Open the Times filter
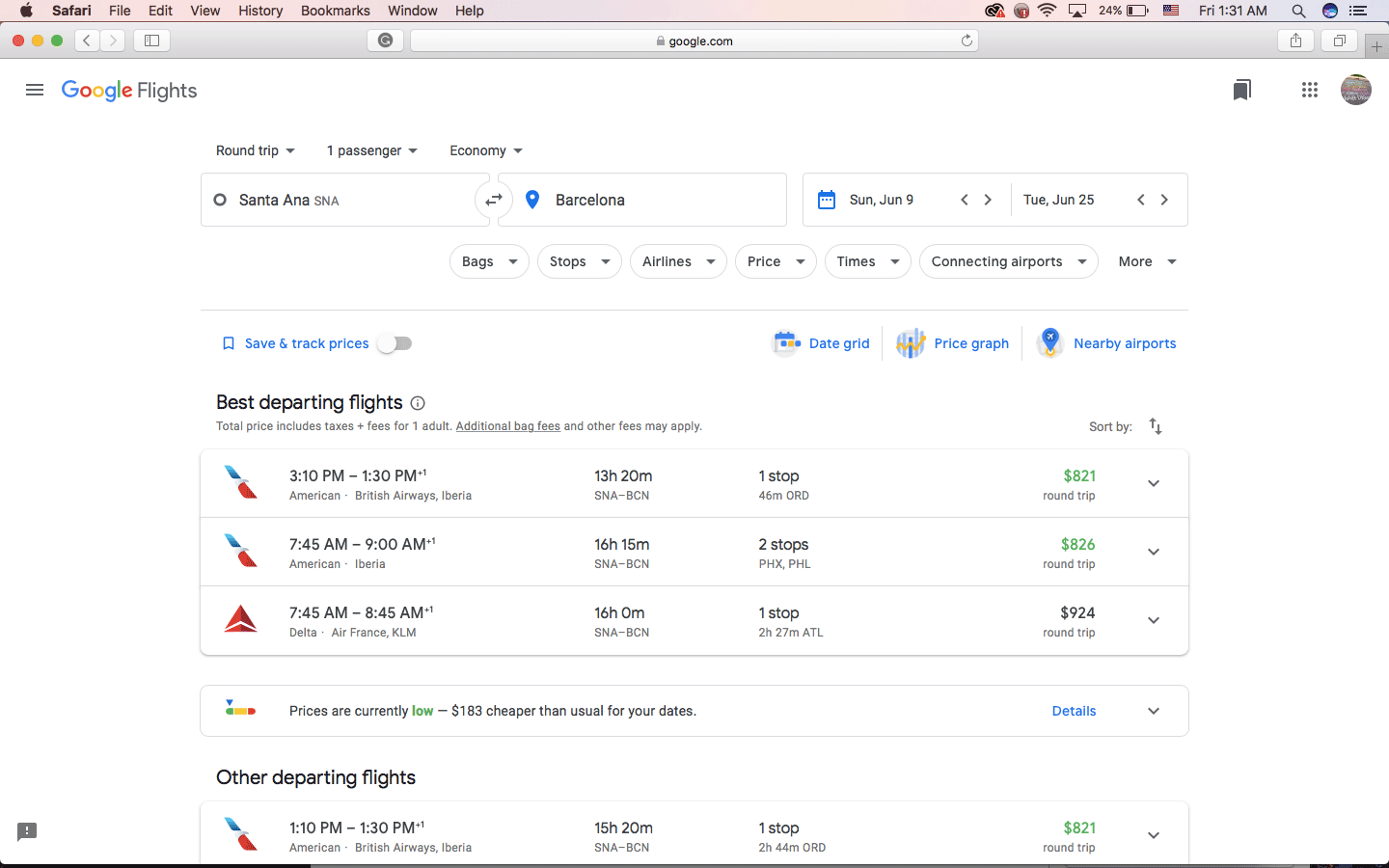Image resolution: width=1389 pixels, height=868 pixels. pyautogui.click(x=867, y=261)
